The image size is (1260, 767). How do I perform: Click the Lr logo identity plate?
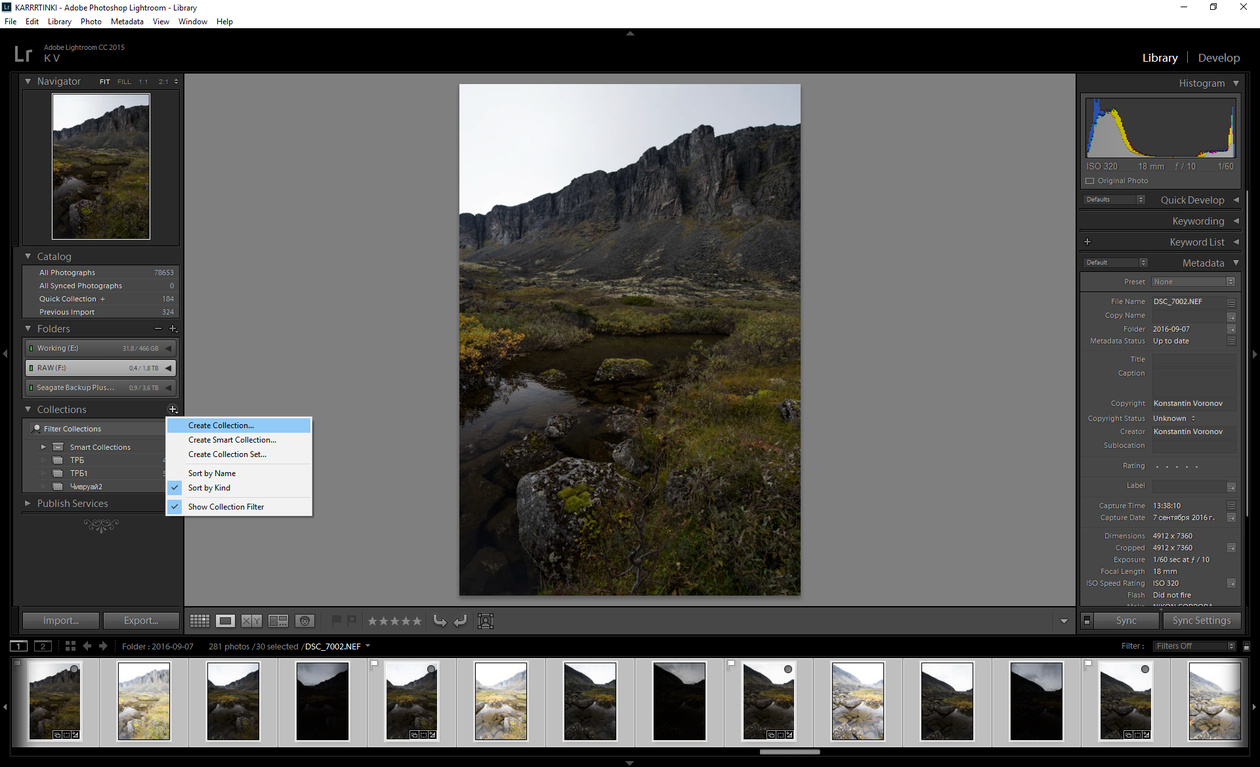click(x=22, y=54)
